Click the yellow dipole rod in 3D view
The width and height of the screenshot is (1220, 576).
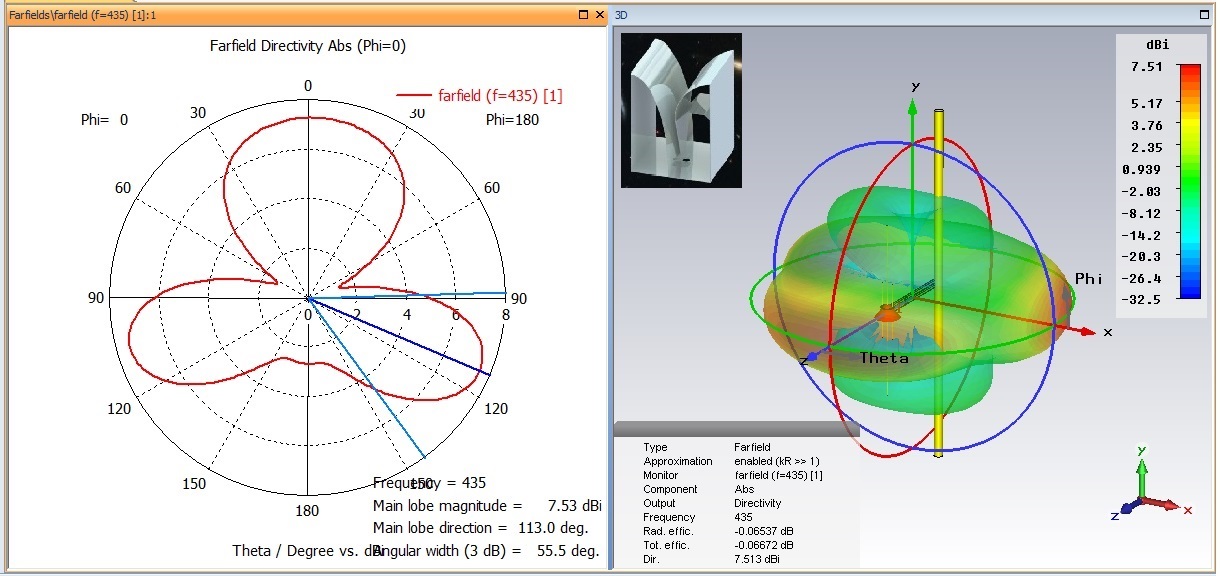pyautogui.click(x=939, y=282)
